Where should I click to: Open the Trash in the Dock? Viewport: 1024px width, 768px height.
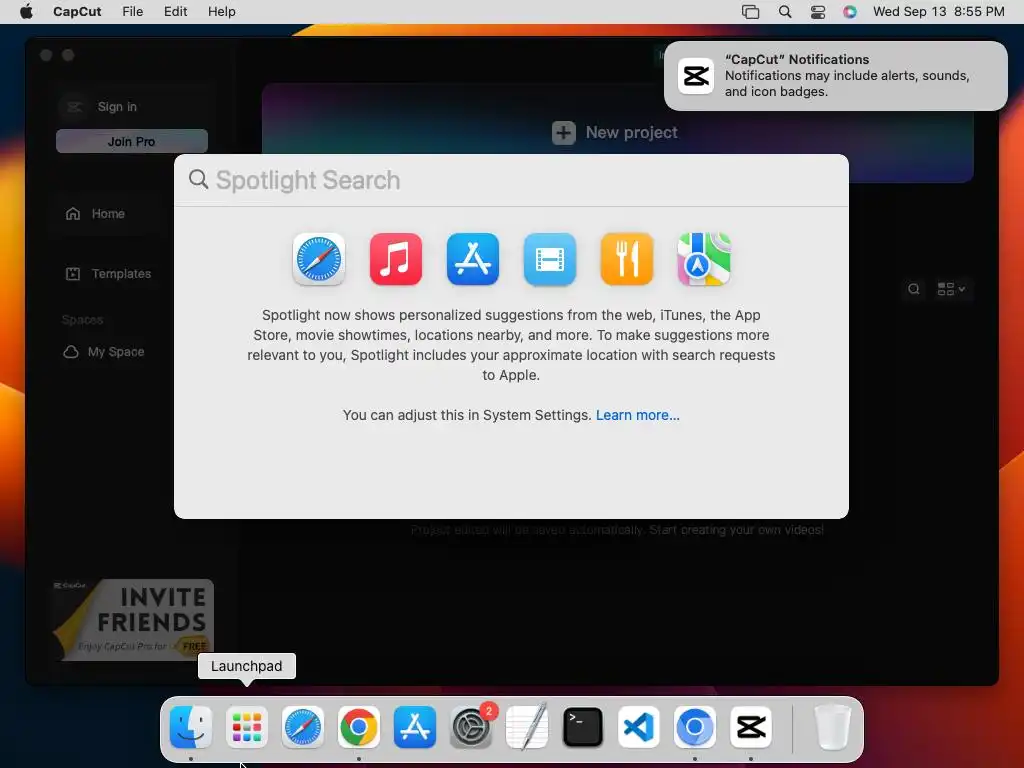[832, 727]
